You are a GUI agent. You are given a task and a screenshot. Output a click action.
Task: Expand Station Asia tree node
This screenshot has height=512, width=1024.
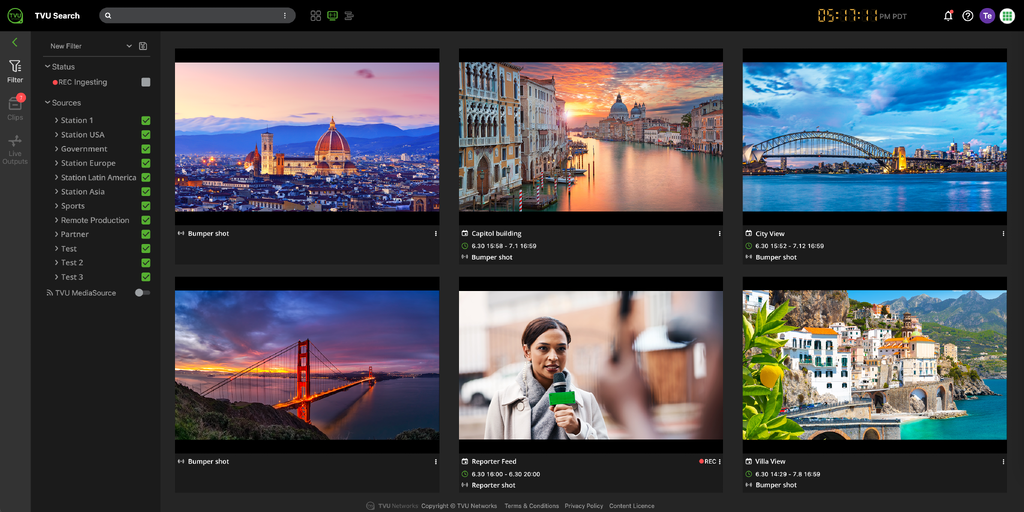tap(56, 192)
